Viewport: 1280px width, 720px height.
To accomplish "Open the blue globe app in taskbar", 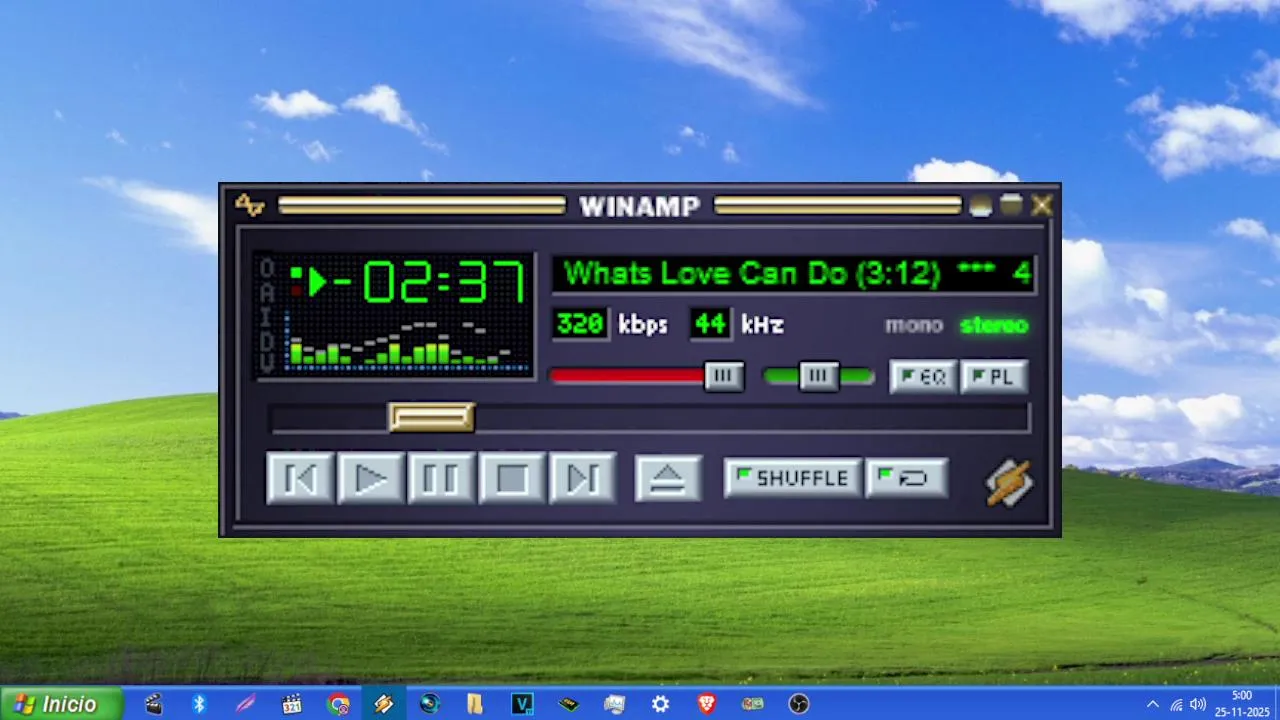I will click(430, 704).
